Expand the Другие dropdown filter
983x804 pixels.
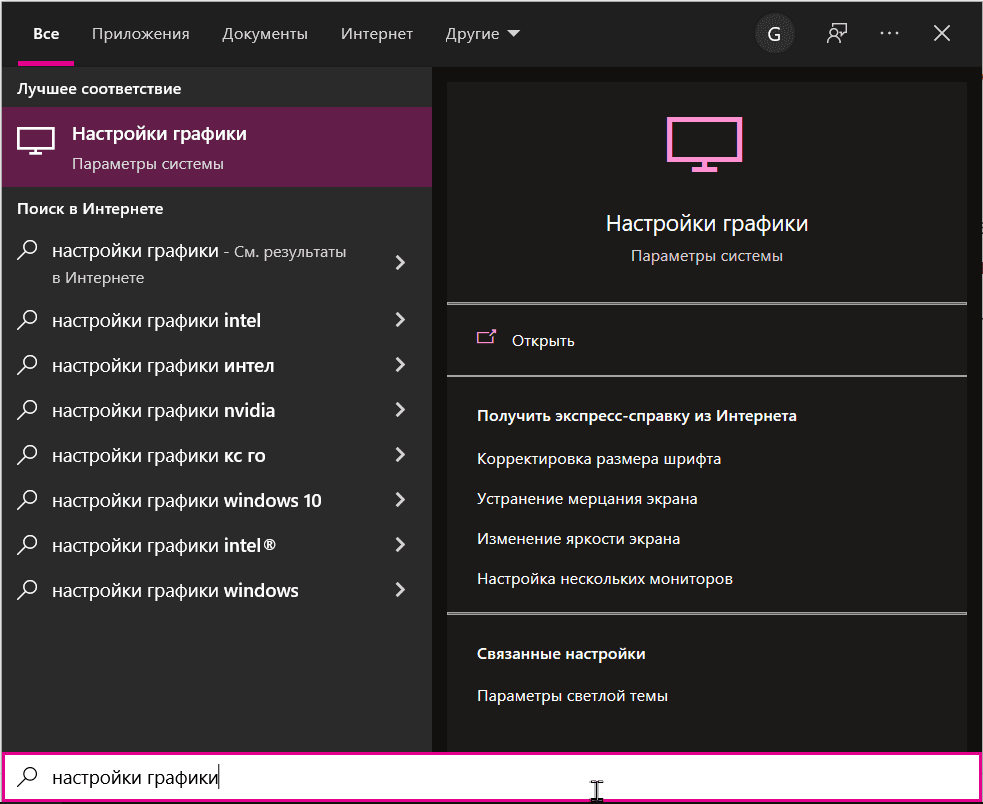pyautogui.click(x=482, y=34)
